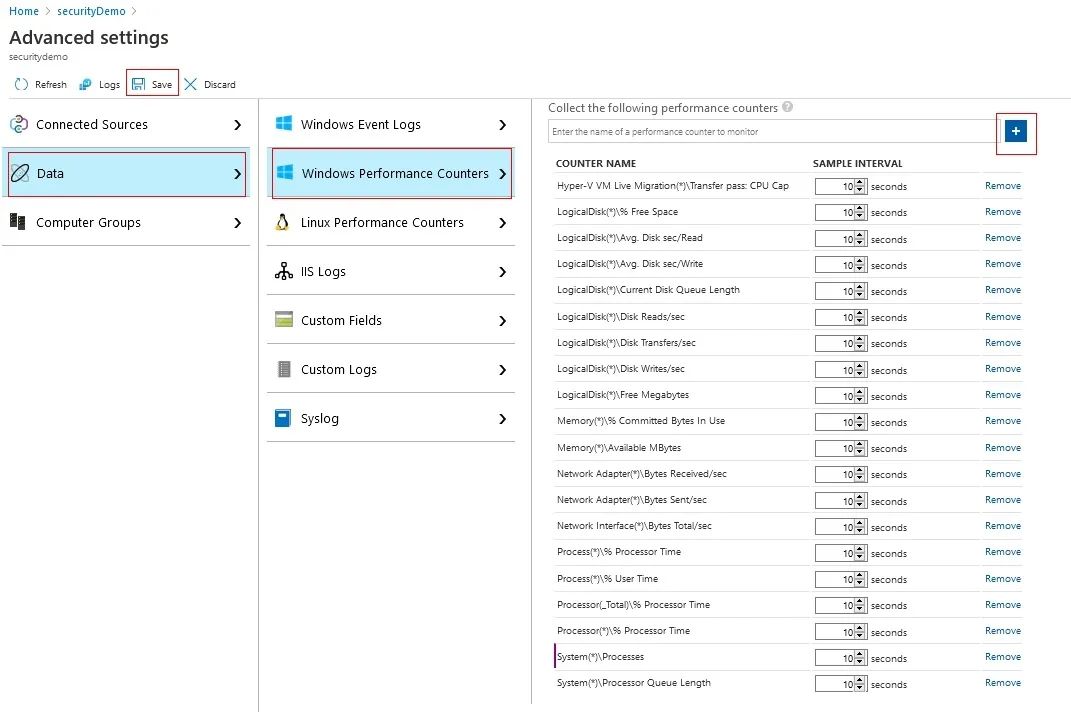Open the Custom Logs section
This screenshot has width=1071, height=712.
[390, 370]
